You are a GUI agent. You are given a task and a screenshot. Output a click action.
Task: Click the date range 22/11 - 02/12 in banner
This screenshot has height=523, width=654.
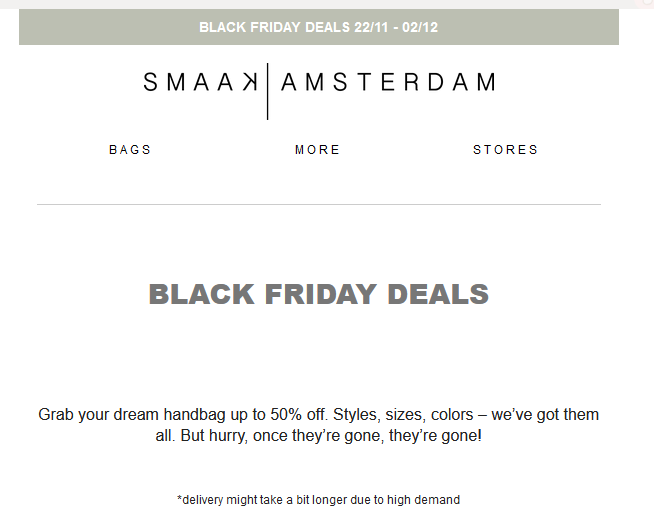click(x=396, y=27)
